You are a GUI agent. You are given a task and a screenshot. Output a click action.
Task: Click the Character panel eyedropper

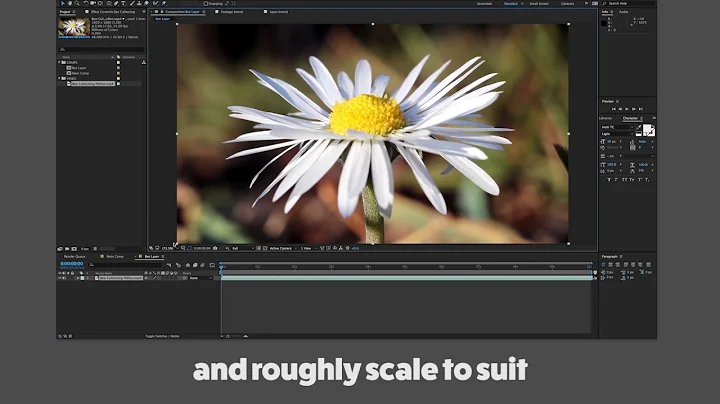(x=638, y=128)
